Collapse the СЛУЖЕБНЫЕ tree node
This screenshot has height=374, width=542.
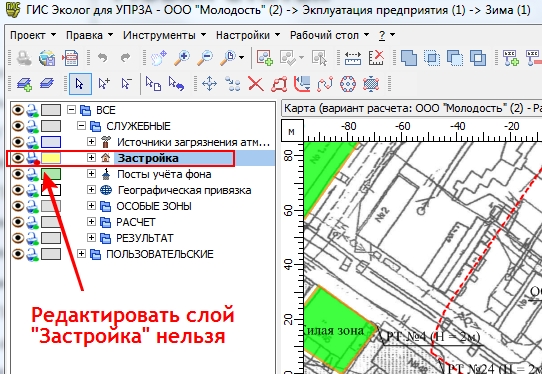(x=81, y=126)
